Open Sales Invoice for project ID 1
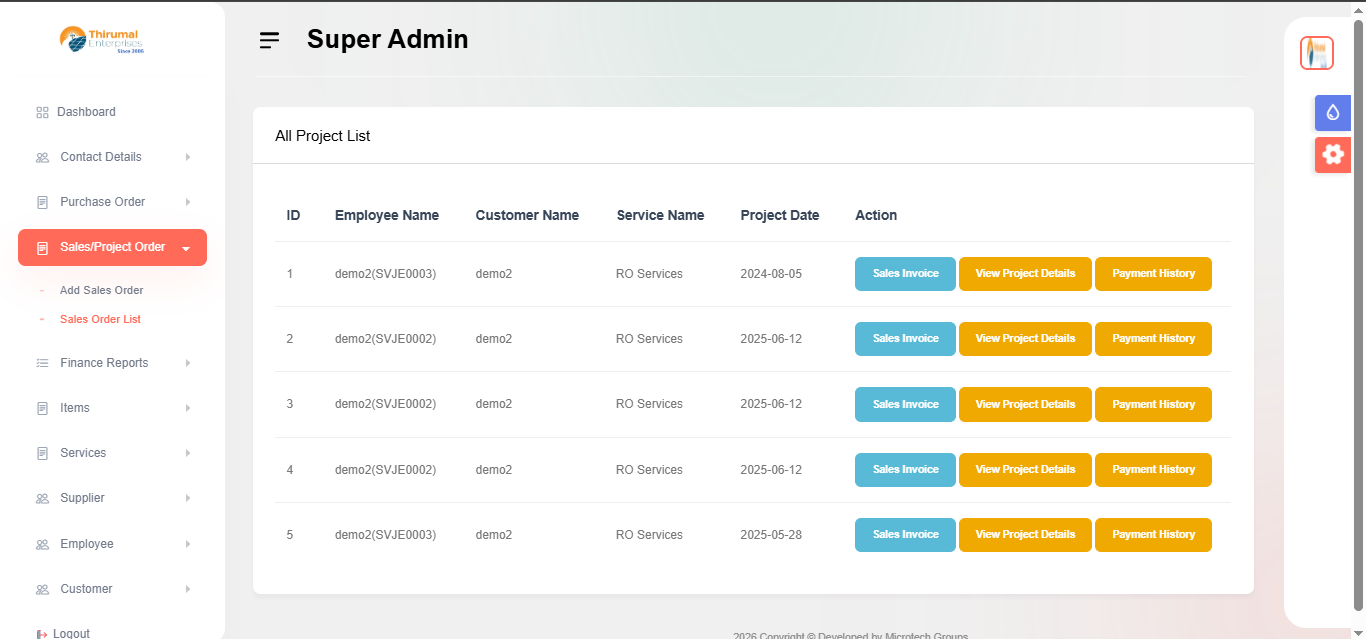 (x=905, y=274)
